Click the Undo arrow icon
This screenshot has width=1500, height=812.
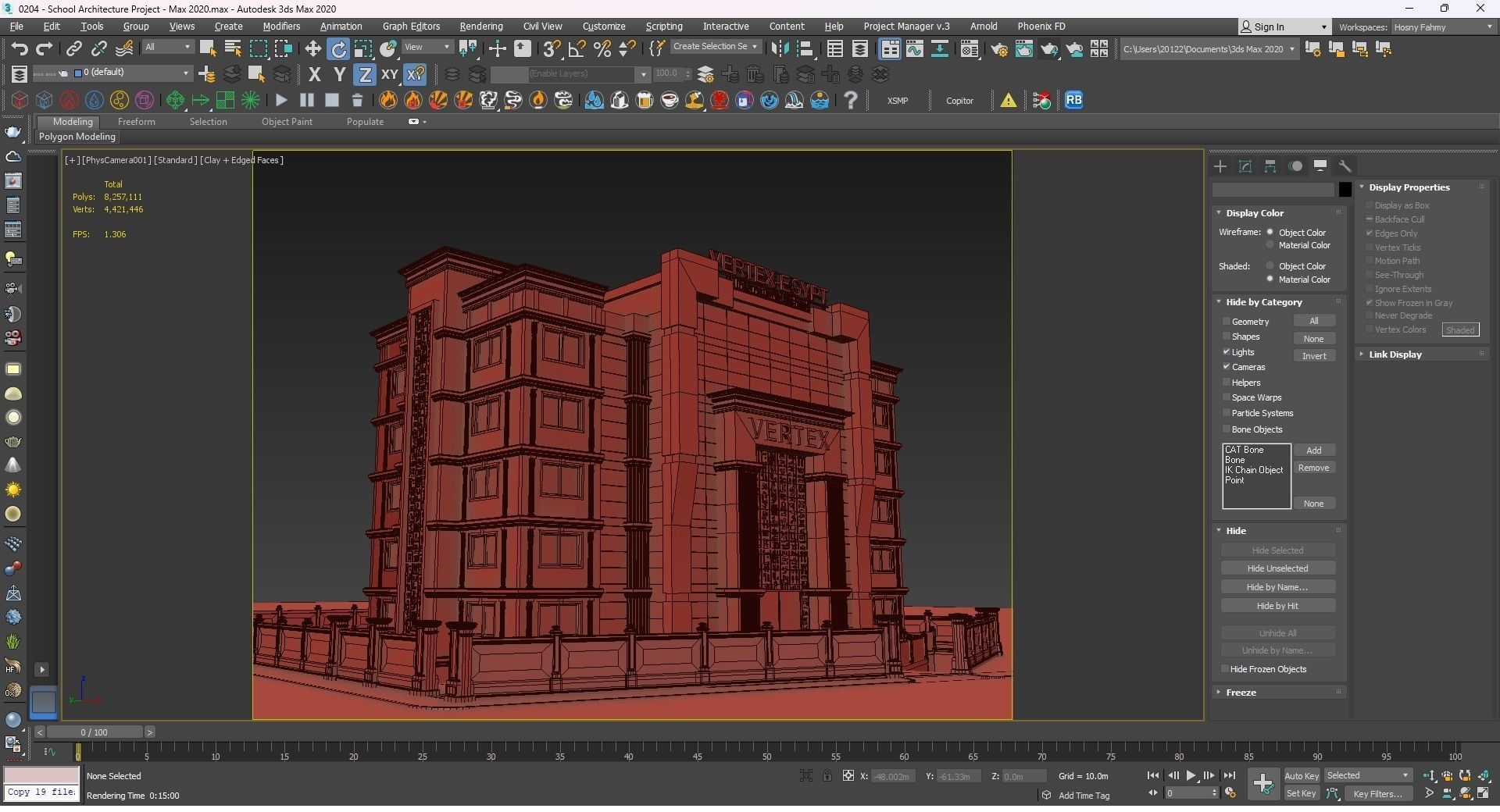(20, 49)
